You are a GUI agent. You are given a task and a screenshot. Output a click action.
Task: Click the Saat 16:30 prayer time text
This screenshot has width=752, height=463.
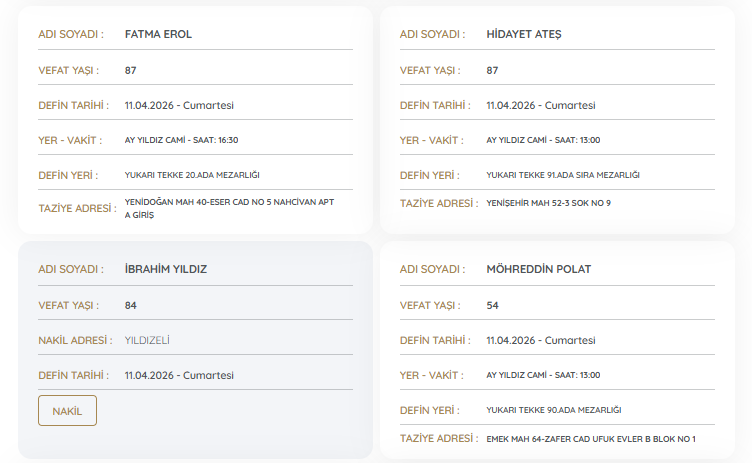pos(181,140)
